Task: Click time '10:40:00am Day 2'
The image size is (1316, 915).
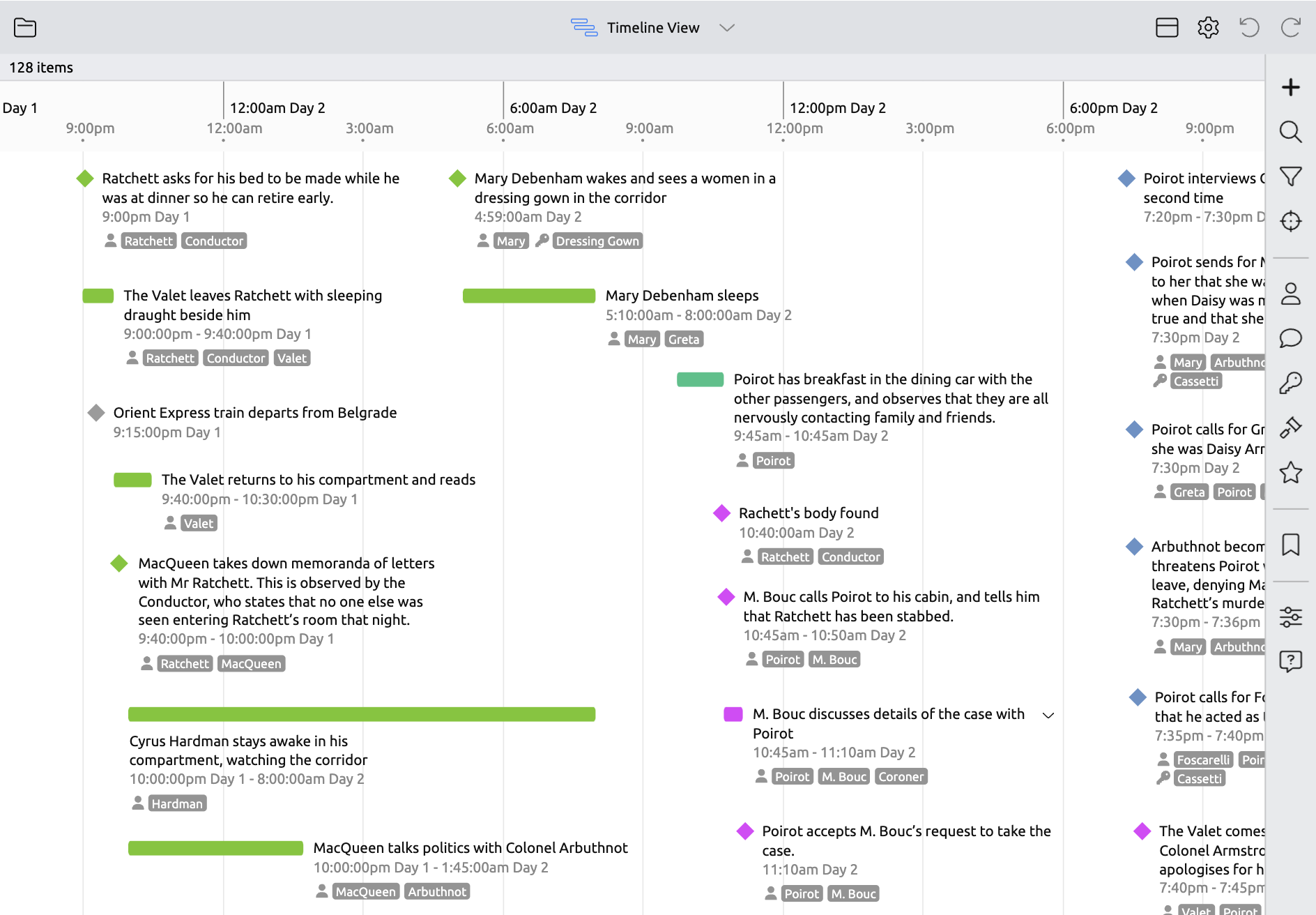Action: (797, 533)
